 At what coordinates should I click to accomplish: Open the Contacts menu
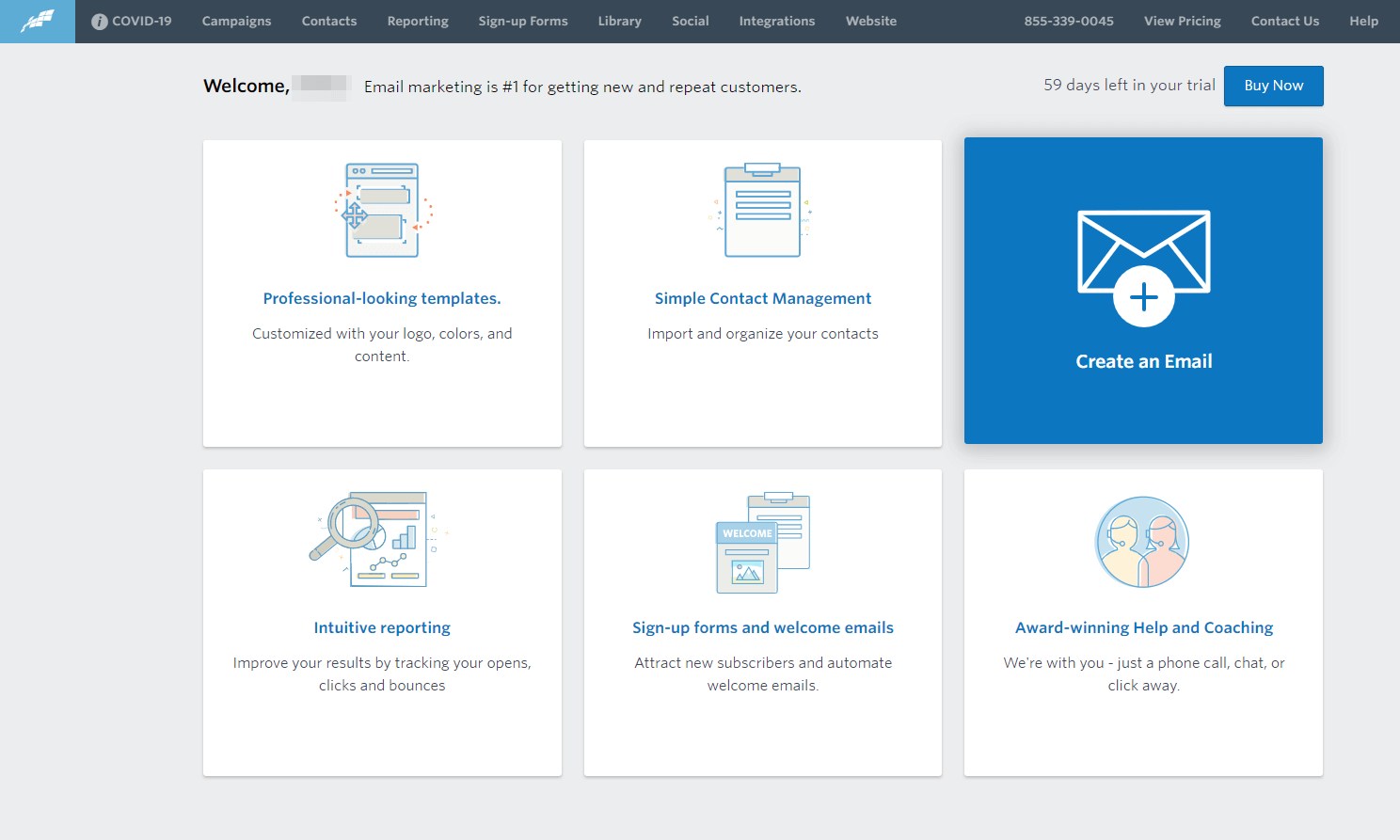pos(328,21)
